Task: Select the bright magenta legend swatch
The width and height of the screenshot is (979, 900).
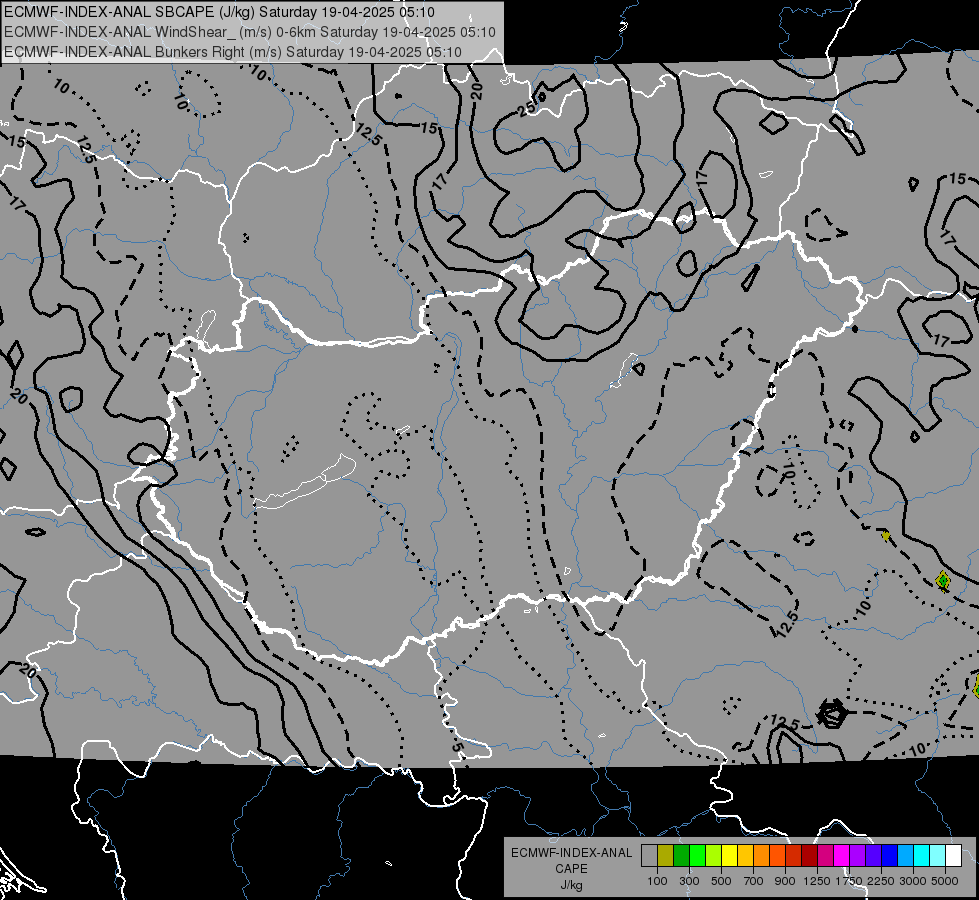Action: 842,855
